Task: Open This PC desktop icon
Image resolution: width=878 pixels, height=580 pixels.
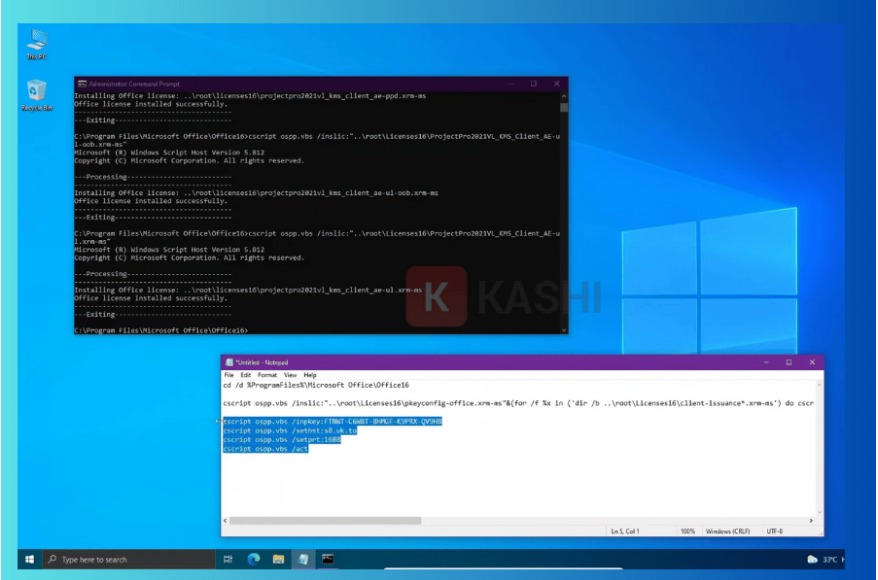Action: pos(37,42)
